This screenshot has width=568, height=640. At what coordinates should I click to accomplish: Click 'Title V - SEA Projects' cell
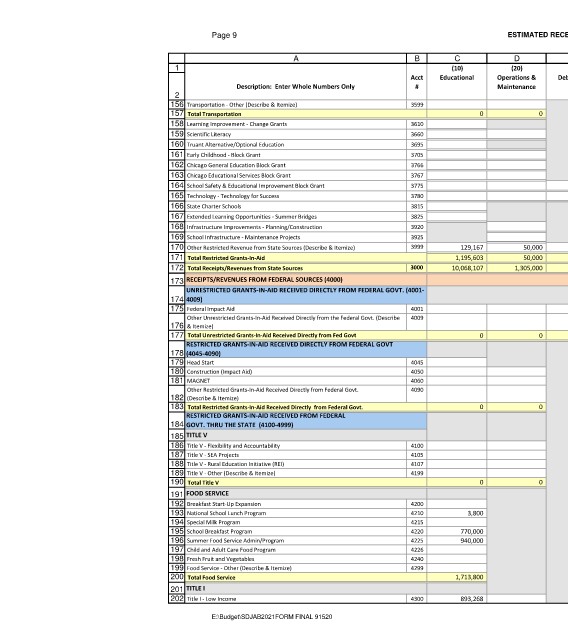(296, 455)
